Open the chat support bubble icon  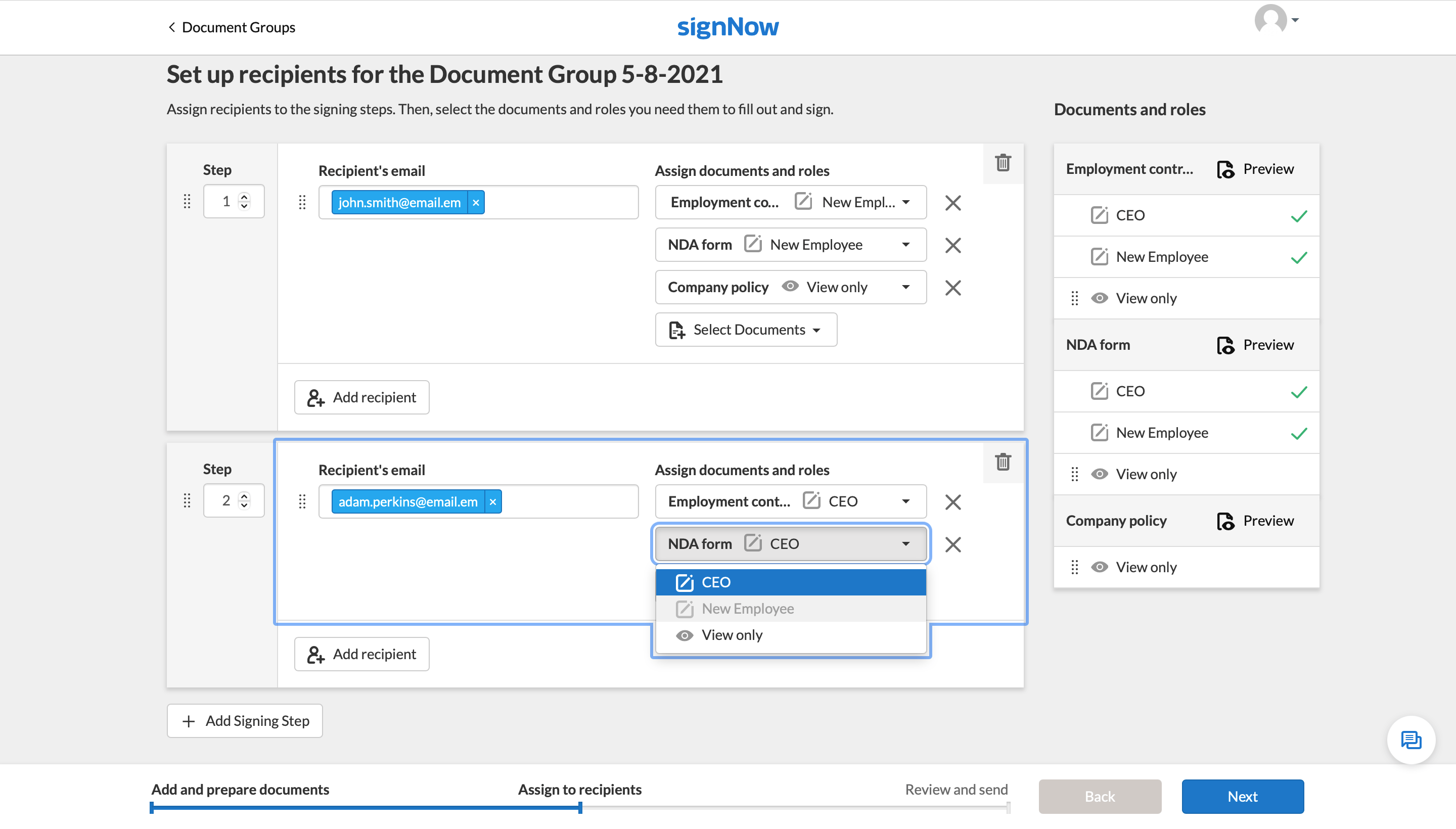1410,740
